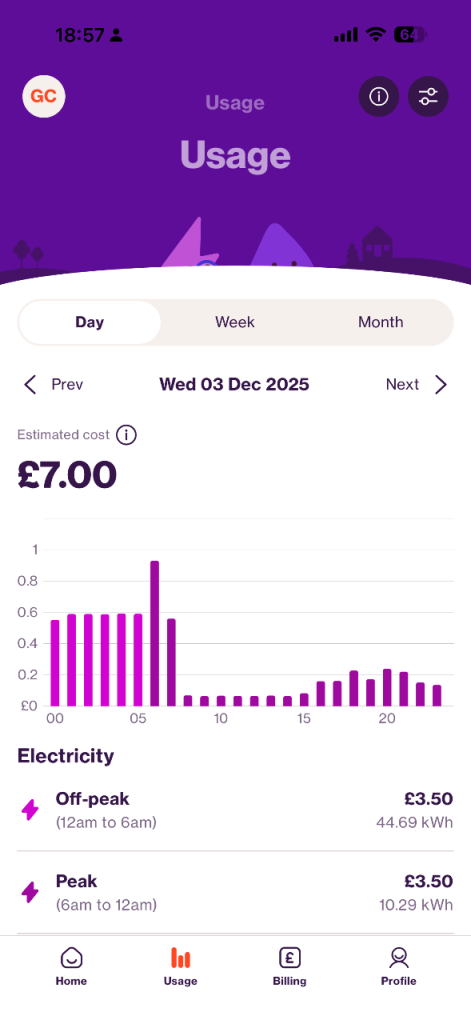Tap the Estimated cost info icon
Image resolution: width=471 pixels, height=1024 pixels.
(x=126, y=435)
